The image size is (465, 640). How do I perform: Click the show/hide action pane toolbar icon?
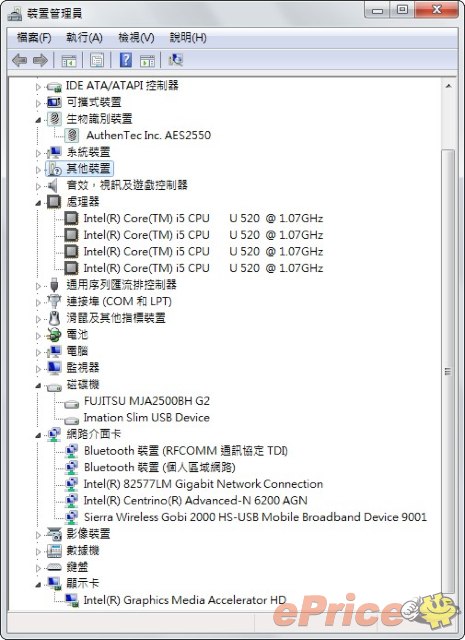click(x=147, y=60)
